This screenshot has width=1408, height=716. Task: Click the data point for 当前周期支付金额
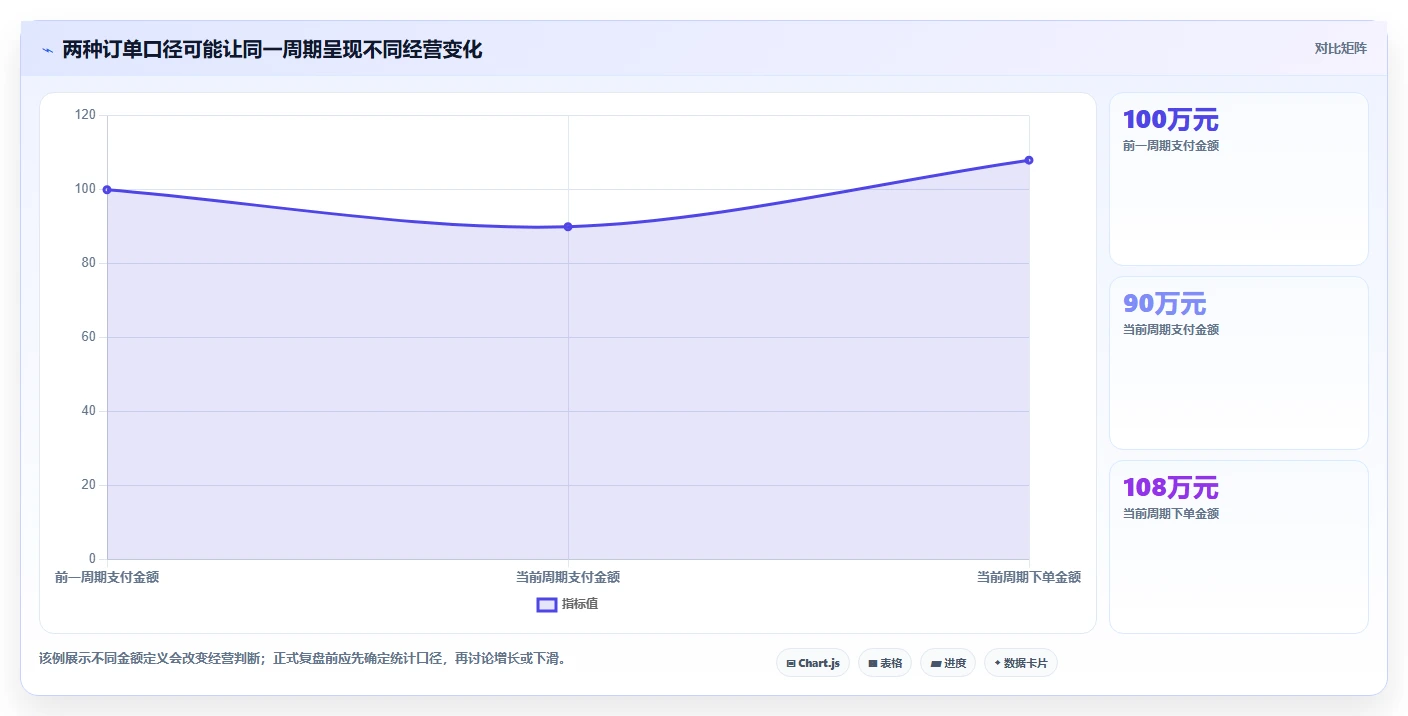tap(568, 227)
